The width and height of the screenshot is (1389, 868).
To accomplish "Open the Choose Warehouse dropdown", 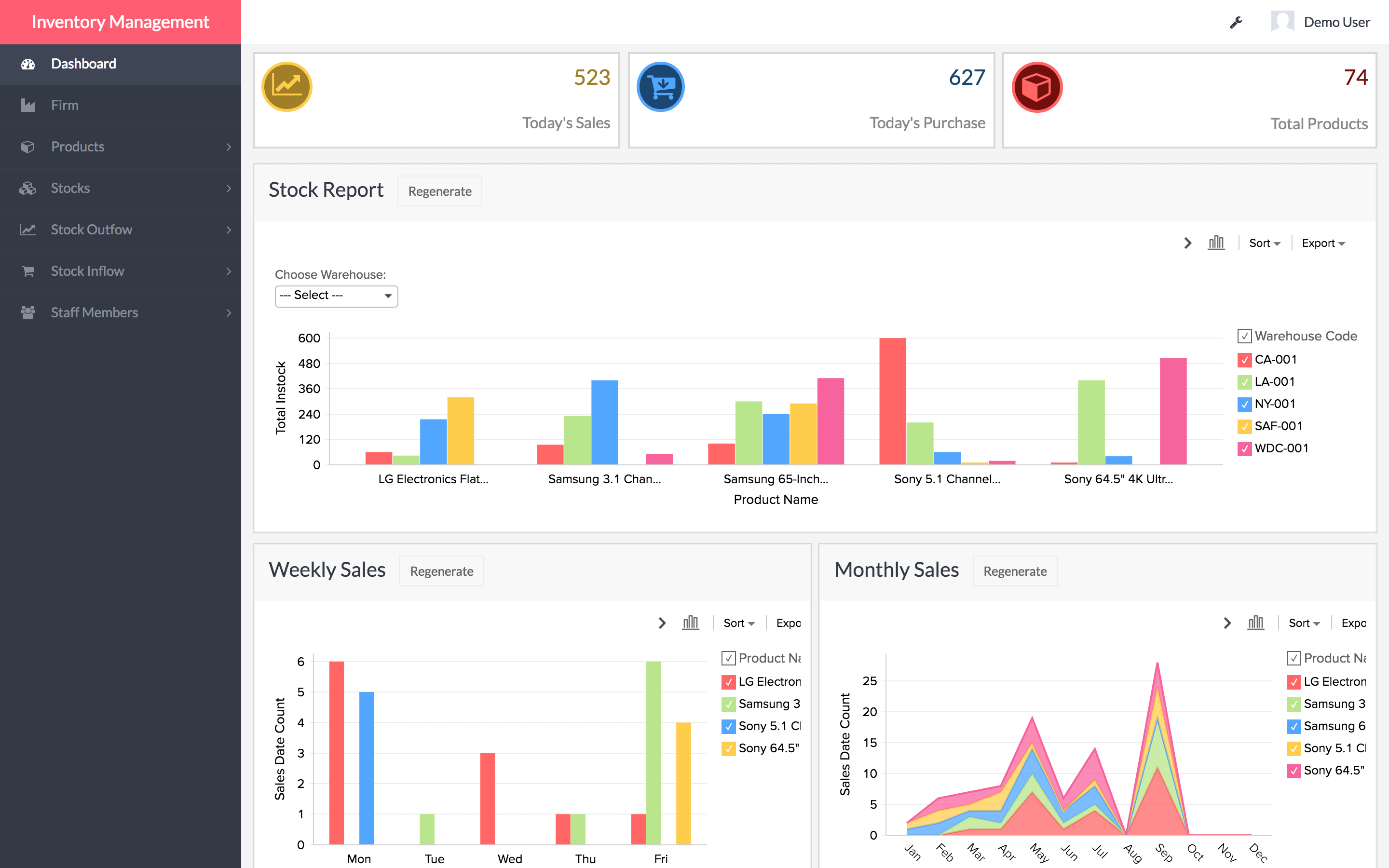I will click(335, 295).
